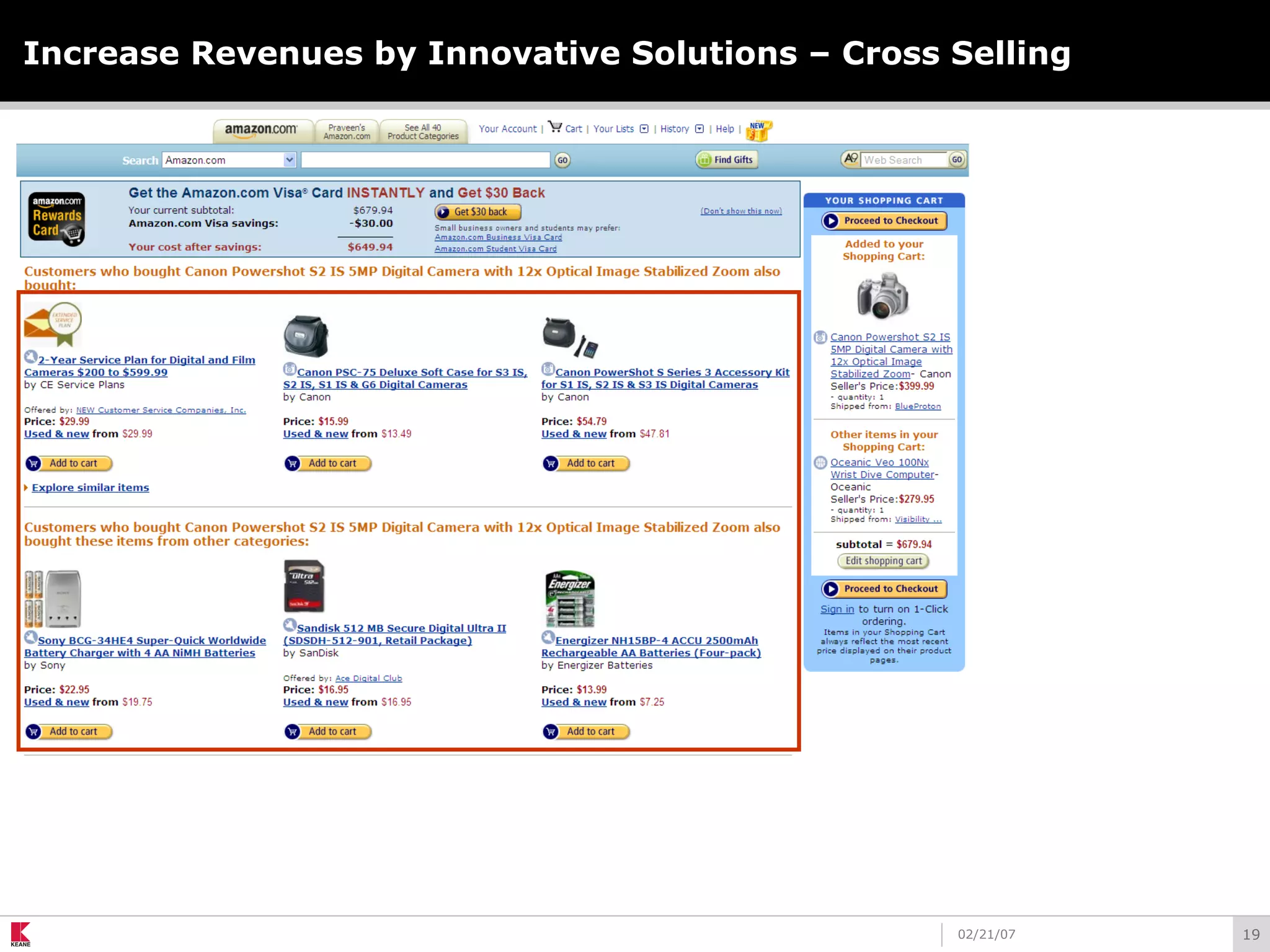Click the Sandisk Ultra II card image
1270x952 pixels.
click(304, 586)
